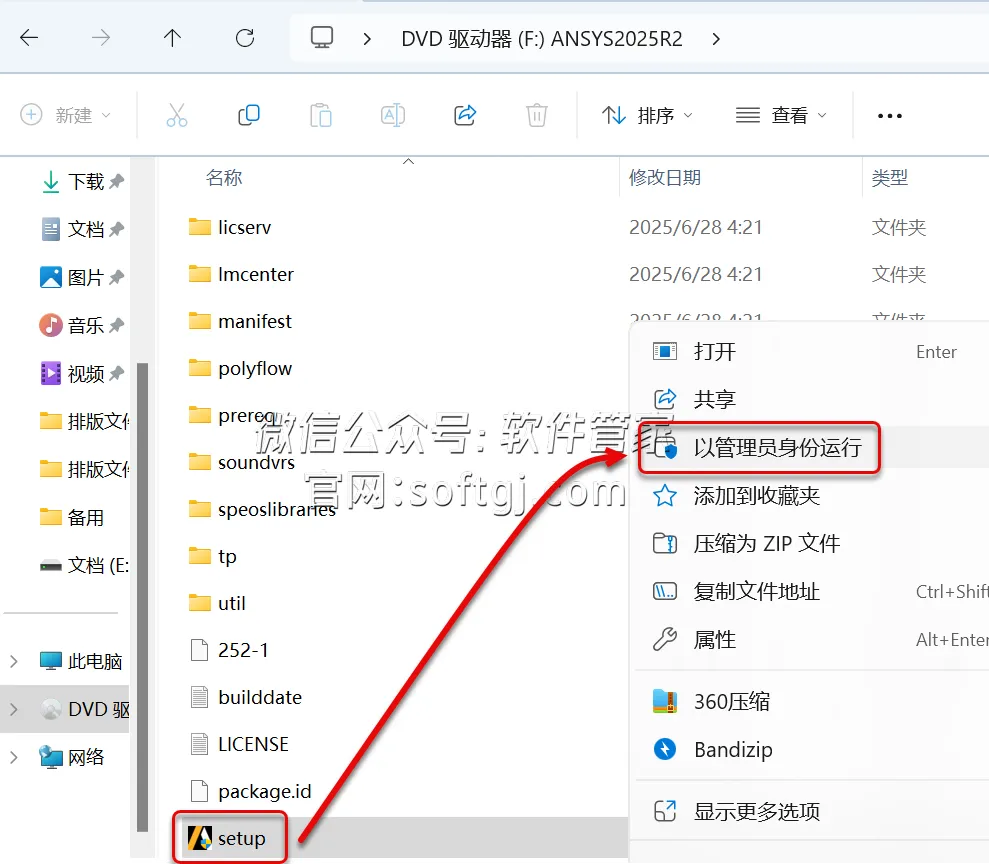Open 下载 in quick access

[82, 182]
